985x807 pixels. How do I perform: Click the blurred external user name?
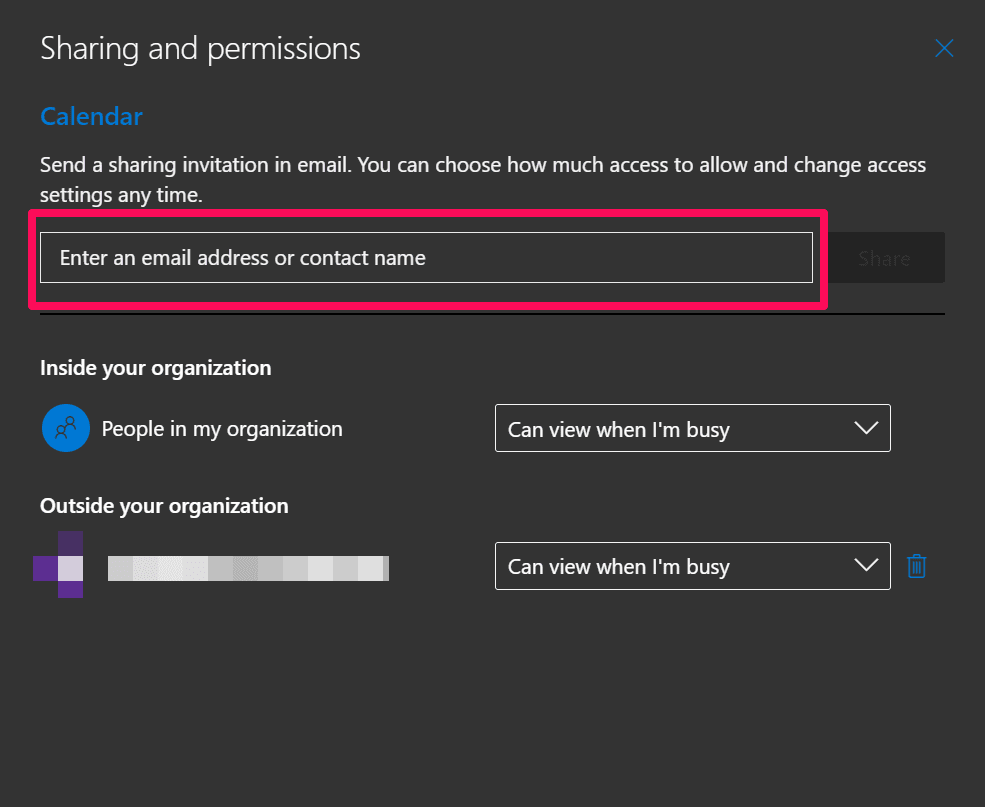click(x=248, y=568)
